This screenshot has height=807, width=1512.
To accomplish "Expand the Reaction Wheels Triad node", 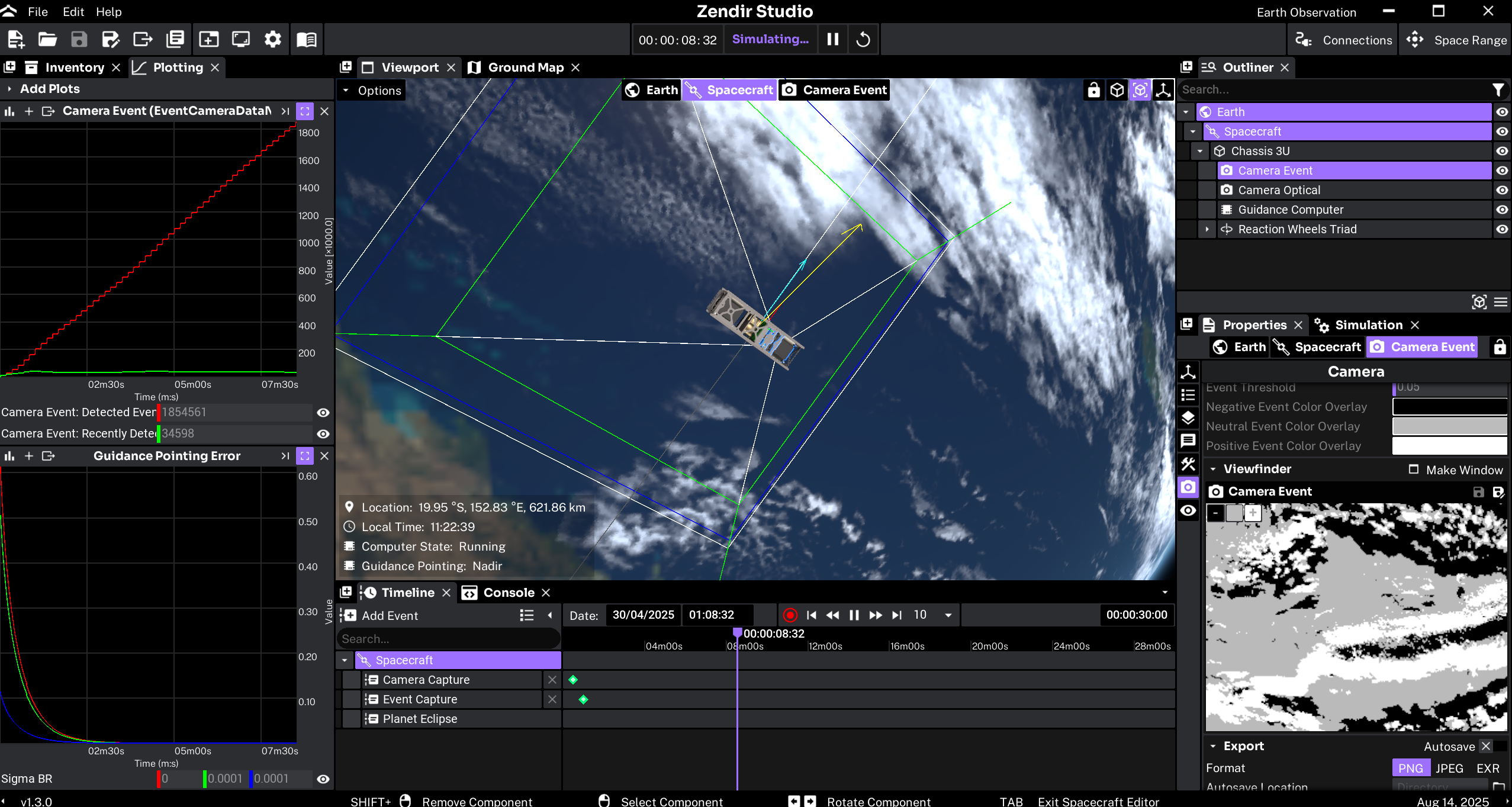I will click(1207, 229).
